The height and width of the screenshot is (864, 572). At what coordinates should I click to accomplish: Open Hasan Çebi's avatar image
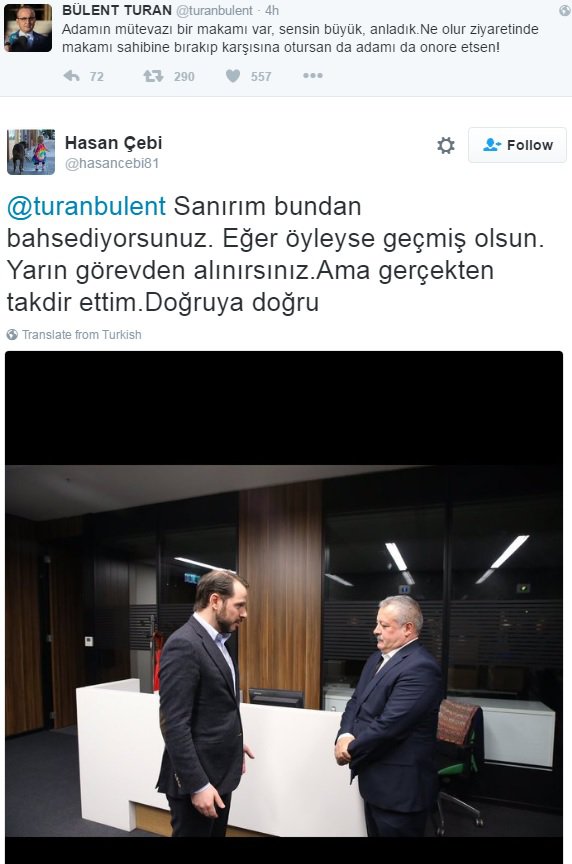[x=31, y=152]
